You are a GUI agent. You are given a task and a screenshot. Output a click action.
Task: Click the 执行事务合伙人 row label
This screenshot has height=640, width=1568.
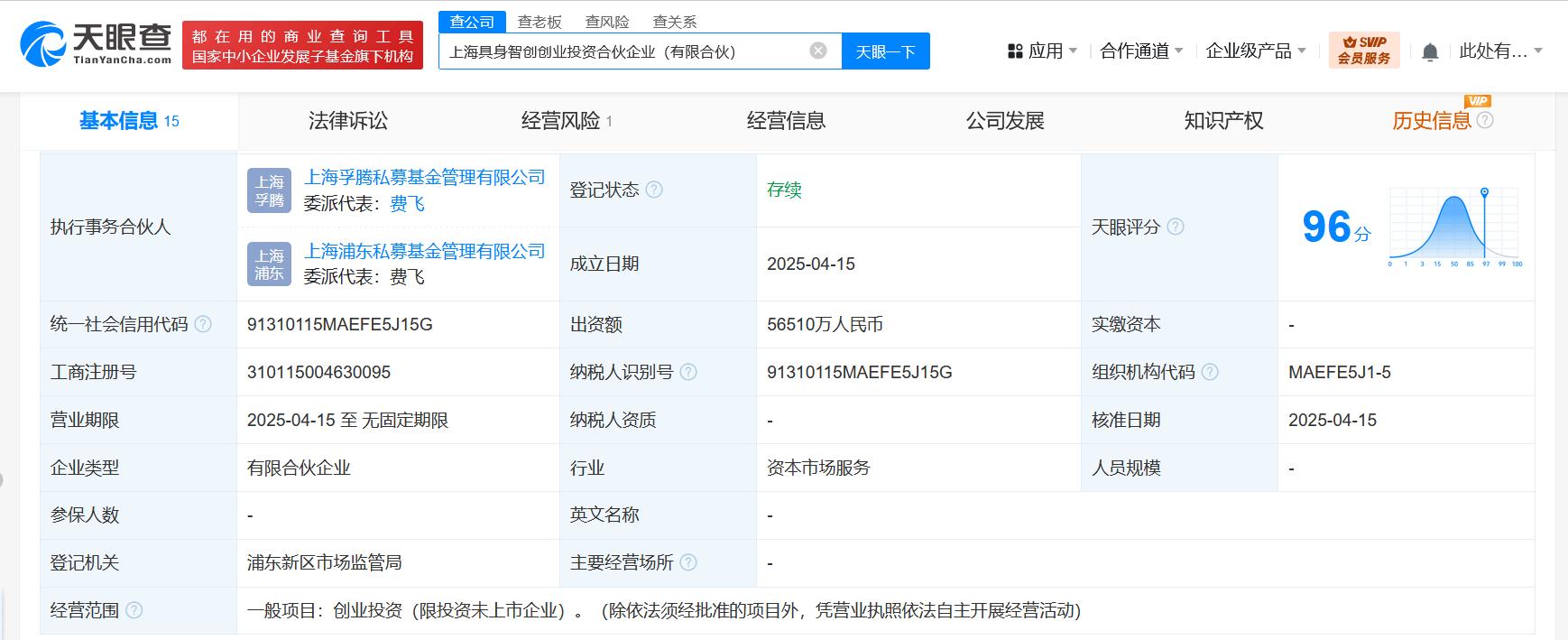point(110,227)
